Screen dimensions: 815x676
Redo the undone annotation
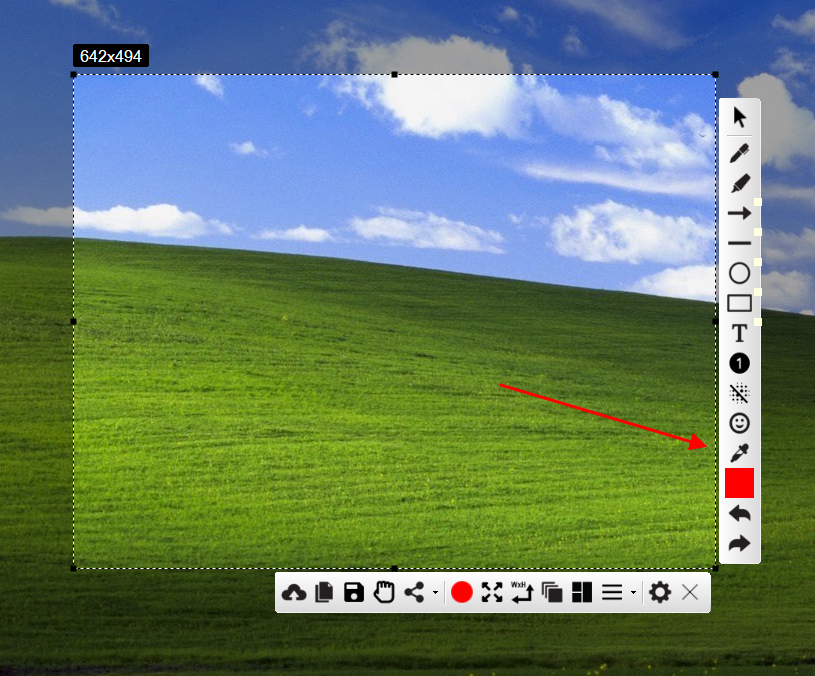739,544
